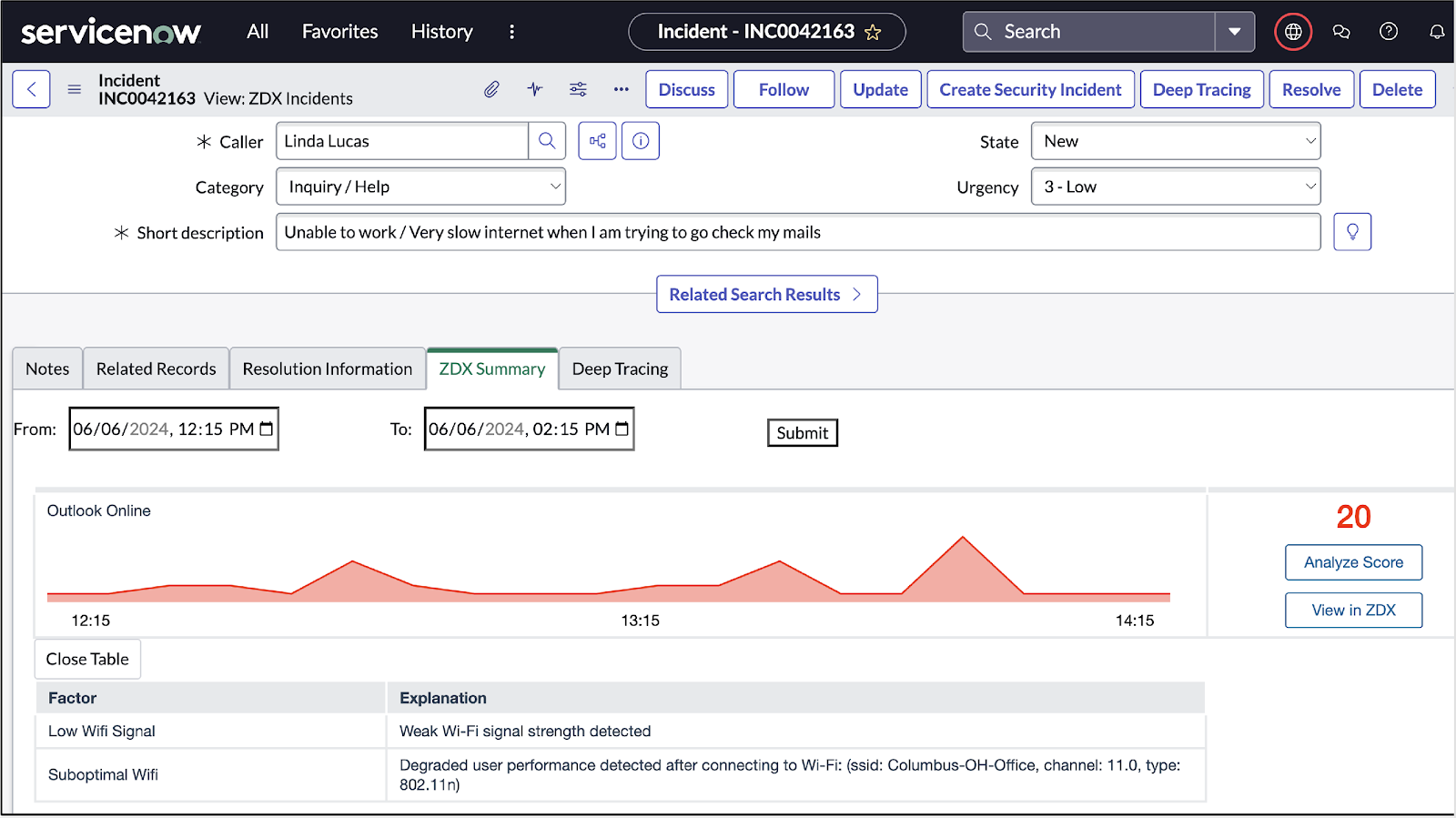Viewport: 1456px width, 818px height.
Task: Click the Low Wifi Signal factor cell
Action: pos(211,731)
